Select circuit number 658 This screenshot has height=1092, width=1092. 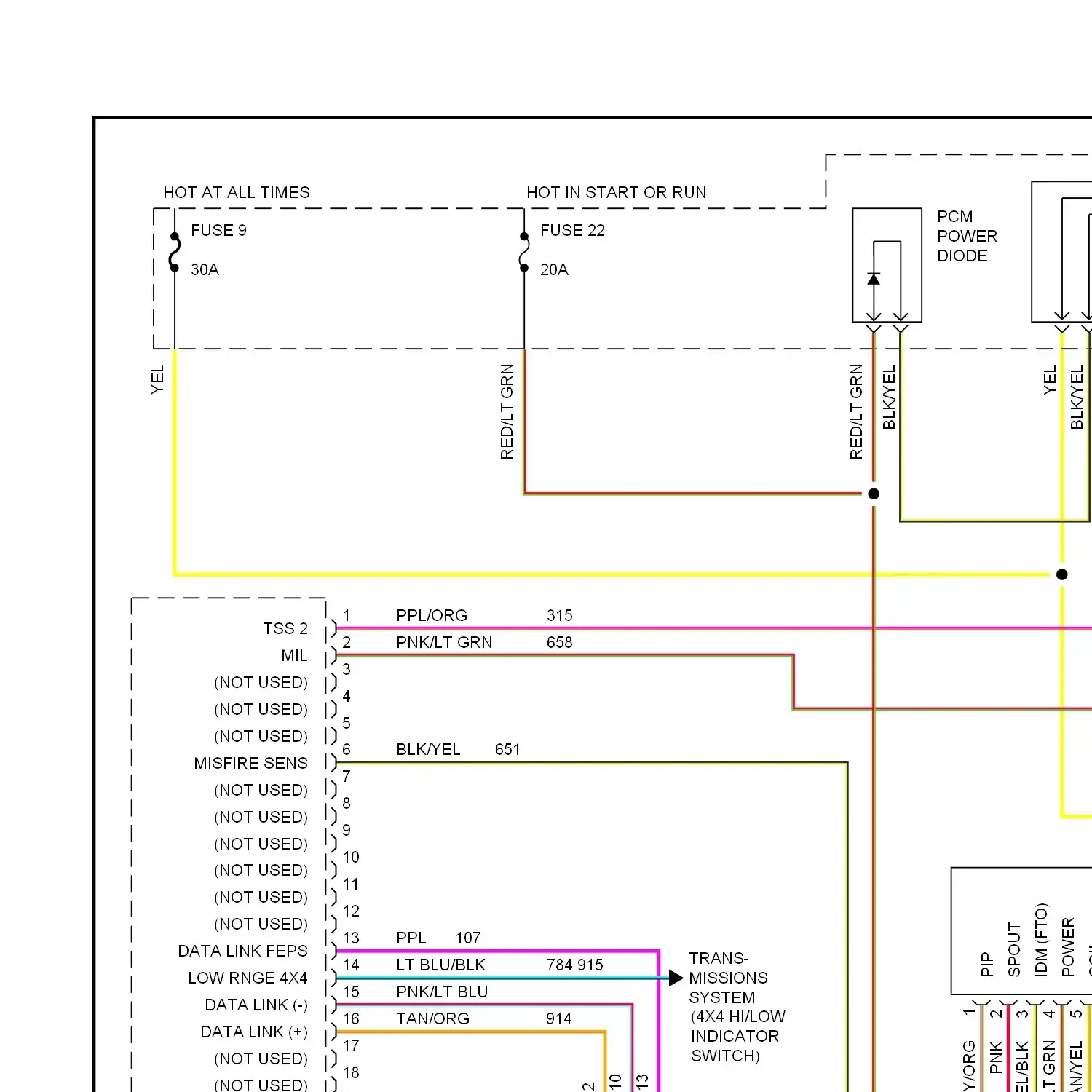pyautogui.click(x=560, y=642)
